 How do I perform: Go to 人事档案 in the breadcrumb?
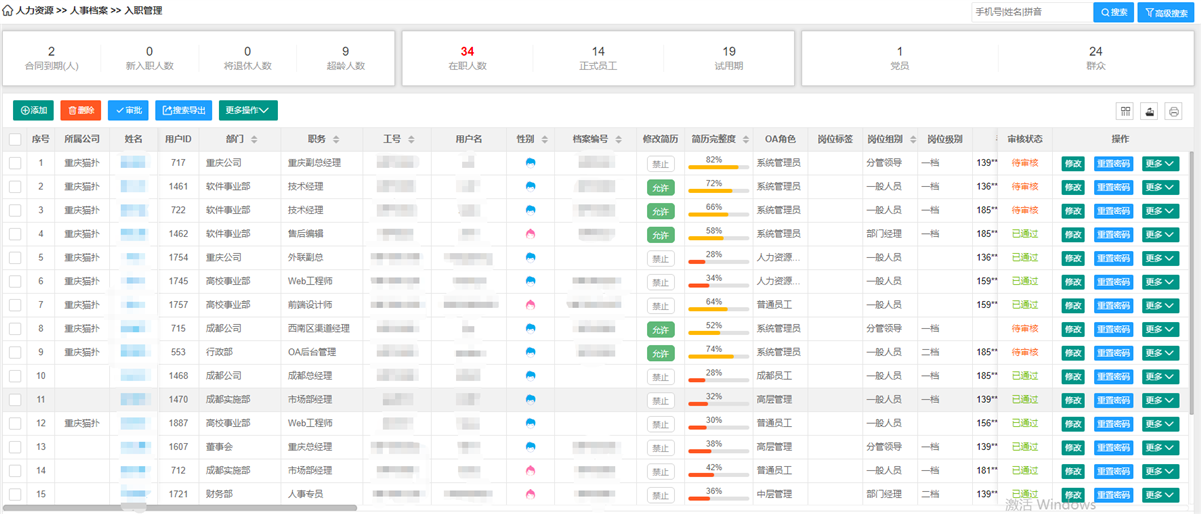pos(91,11)
